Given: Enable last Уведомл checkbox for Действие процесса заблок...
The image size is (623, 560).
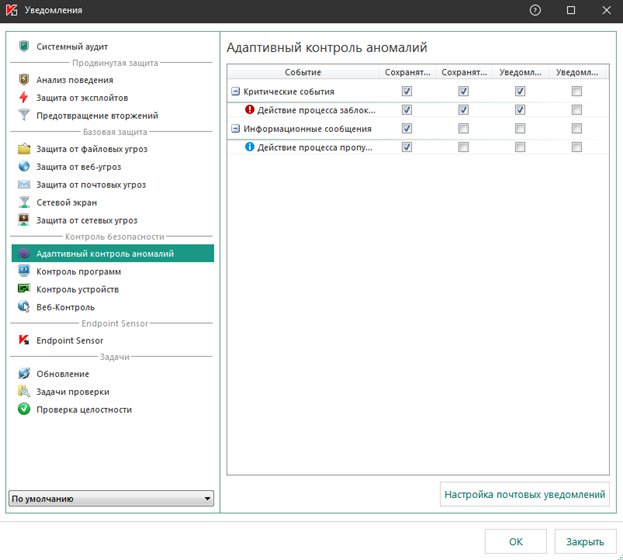Looking at the screenshot, I should [577, 110].
